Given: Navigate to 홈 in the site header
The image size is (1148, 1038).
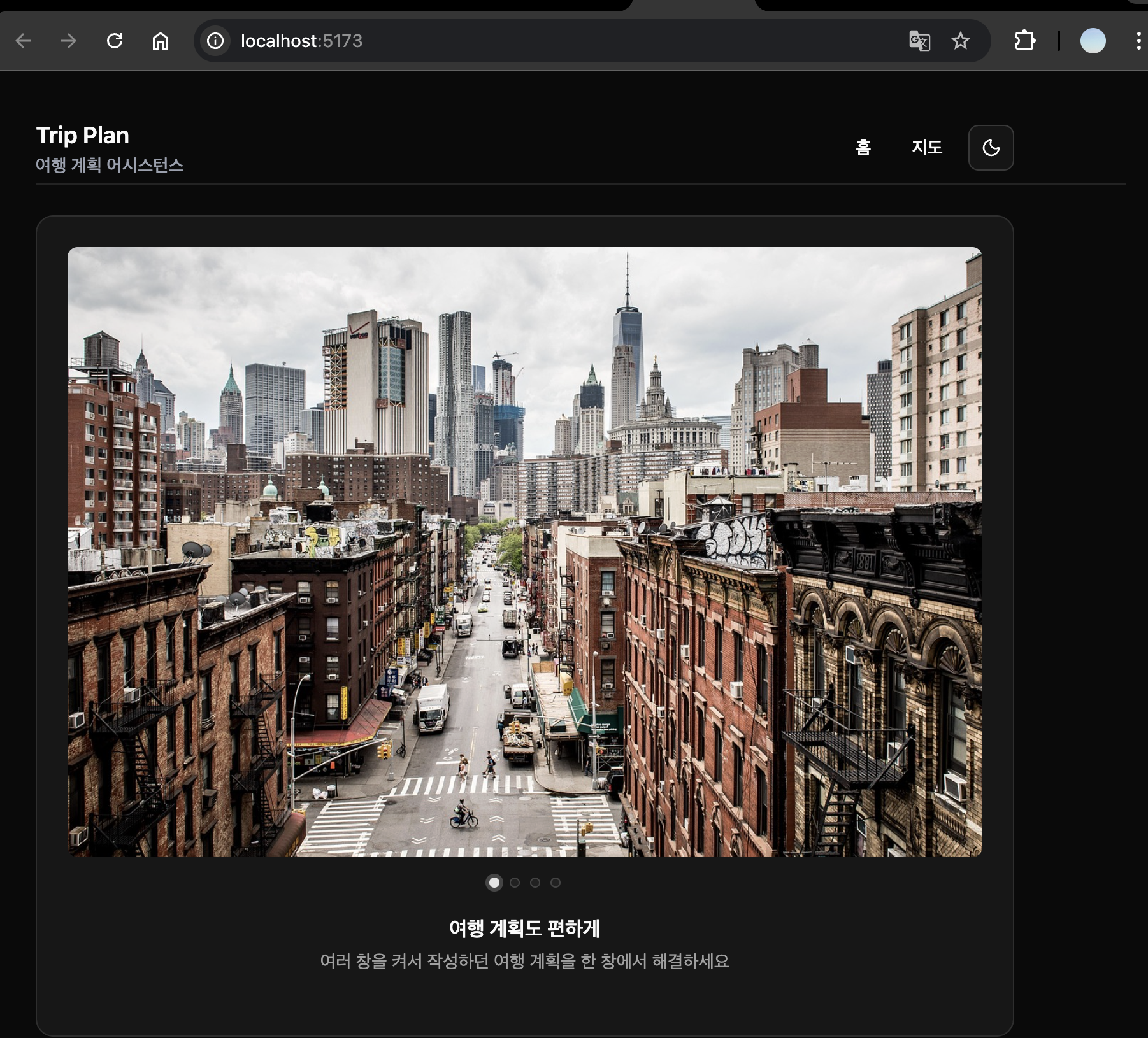Looking at the screenshot, I should click(x=863, y=148).
